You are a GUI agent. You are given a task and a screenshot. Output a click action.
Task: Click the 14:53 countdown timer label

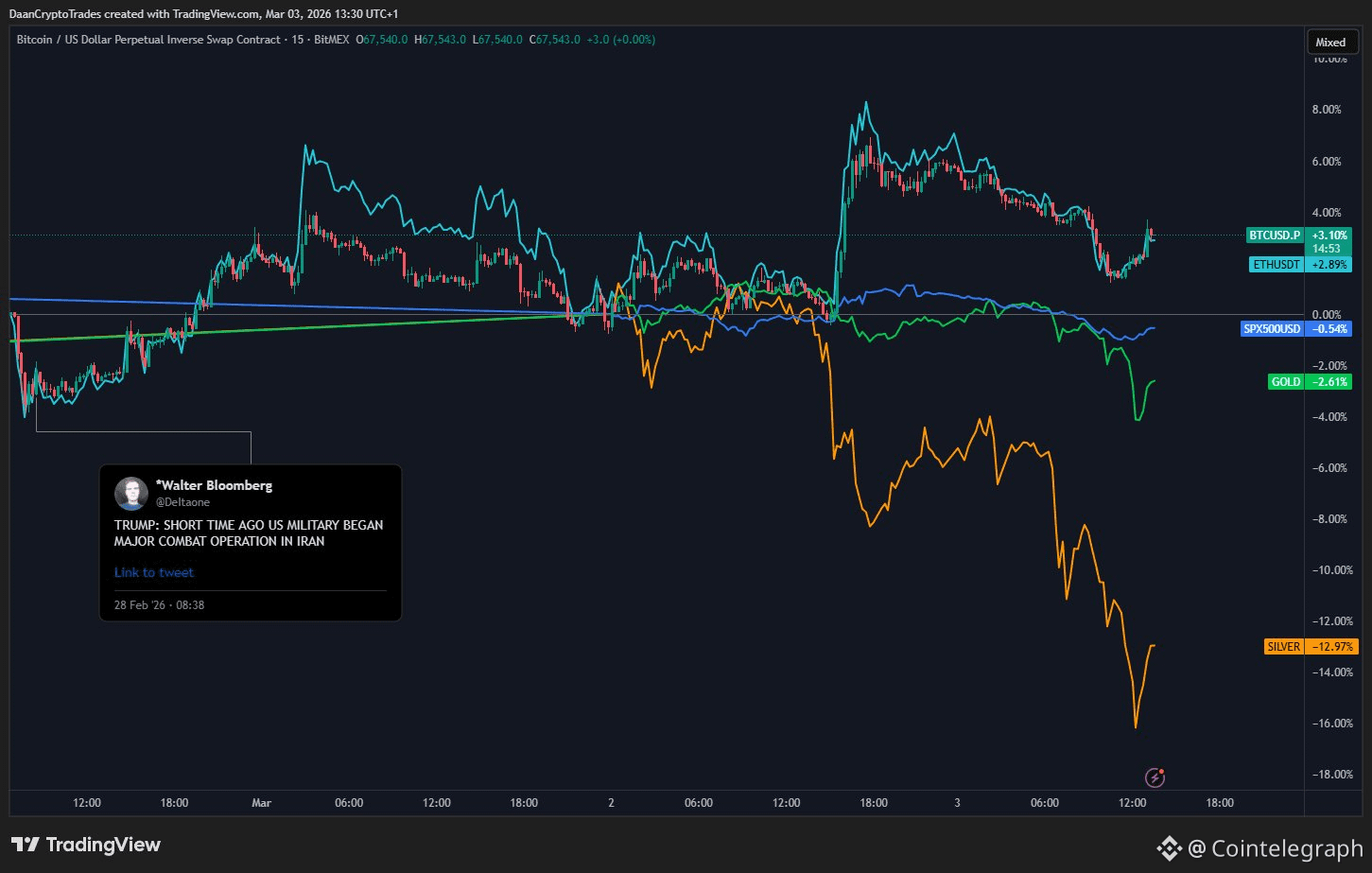click(1327, 249)
